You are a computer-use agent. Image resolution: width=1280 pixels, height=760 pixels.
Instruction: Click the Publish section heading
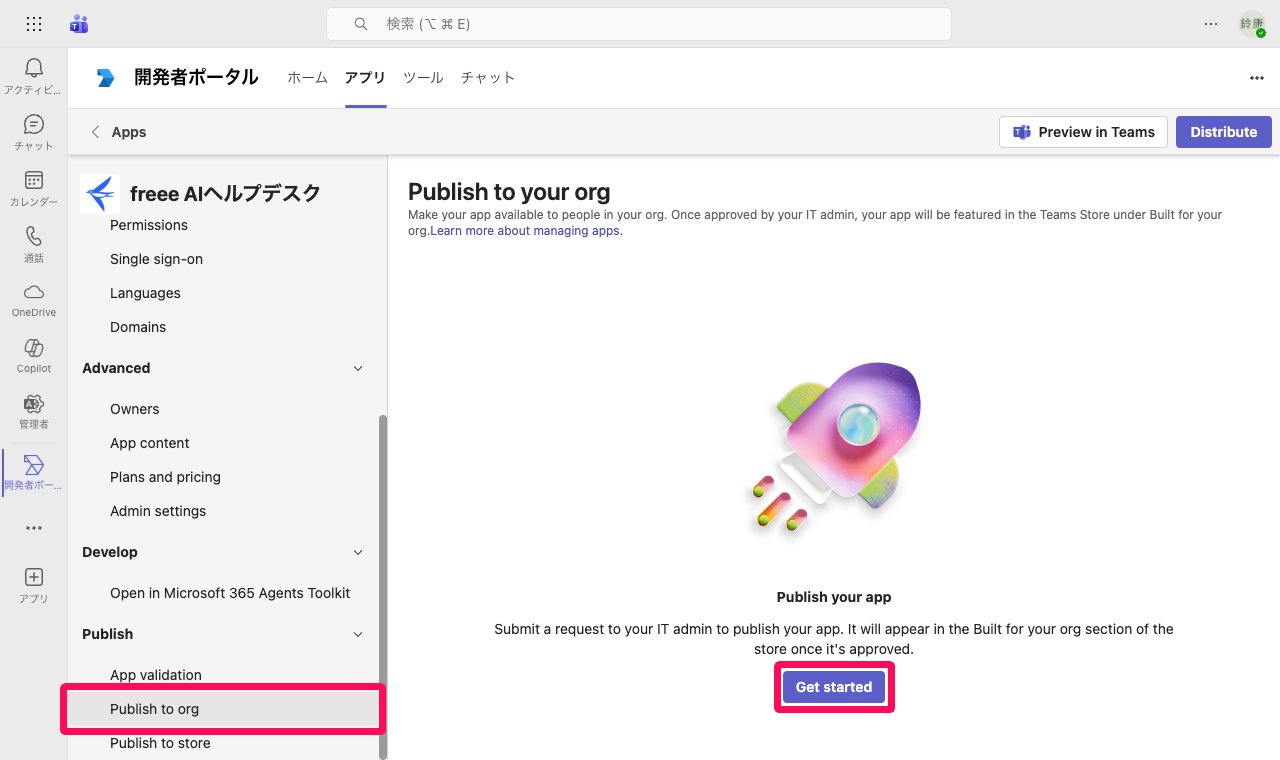[x=108, y=634]
